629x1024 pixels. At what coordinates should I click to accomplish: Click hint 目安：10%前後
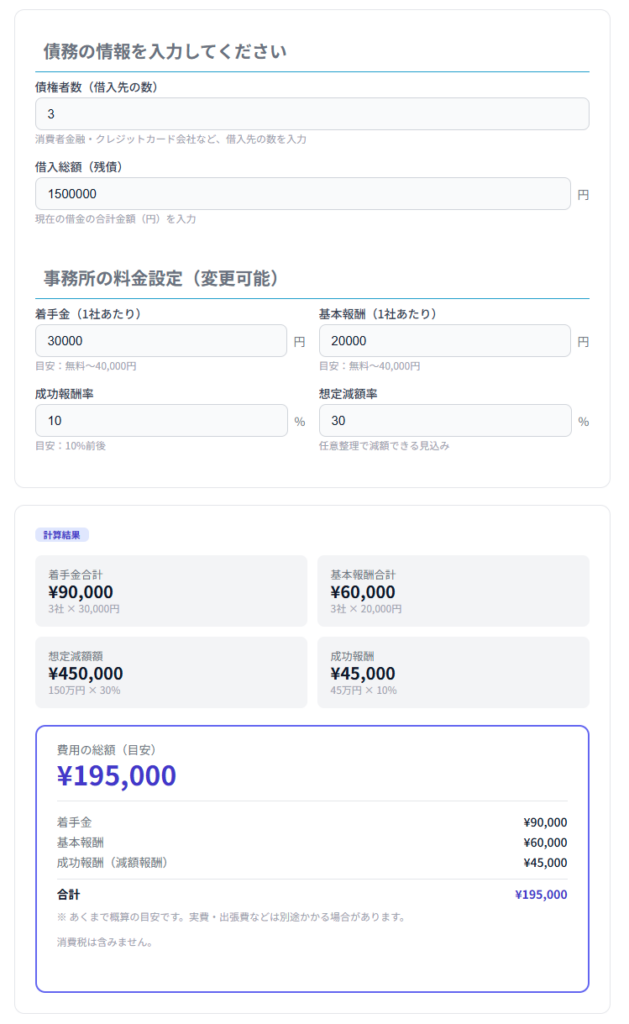click(71, 445)
